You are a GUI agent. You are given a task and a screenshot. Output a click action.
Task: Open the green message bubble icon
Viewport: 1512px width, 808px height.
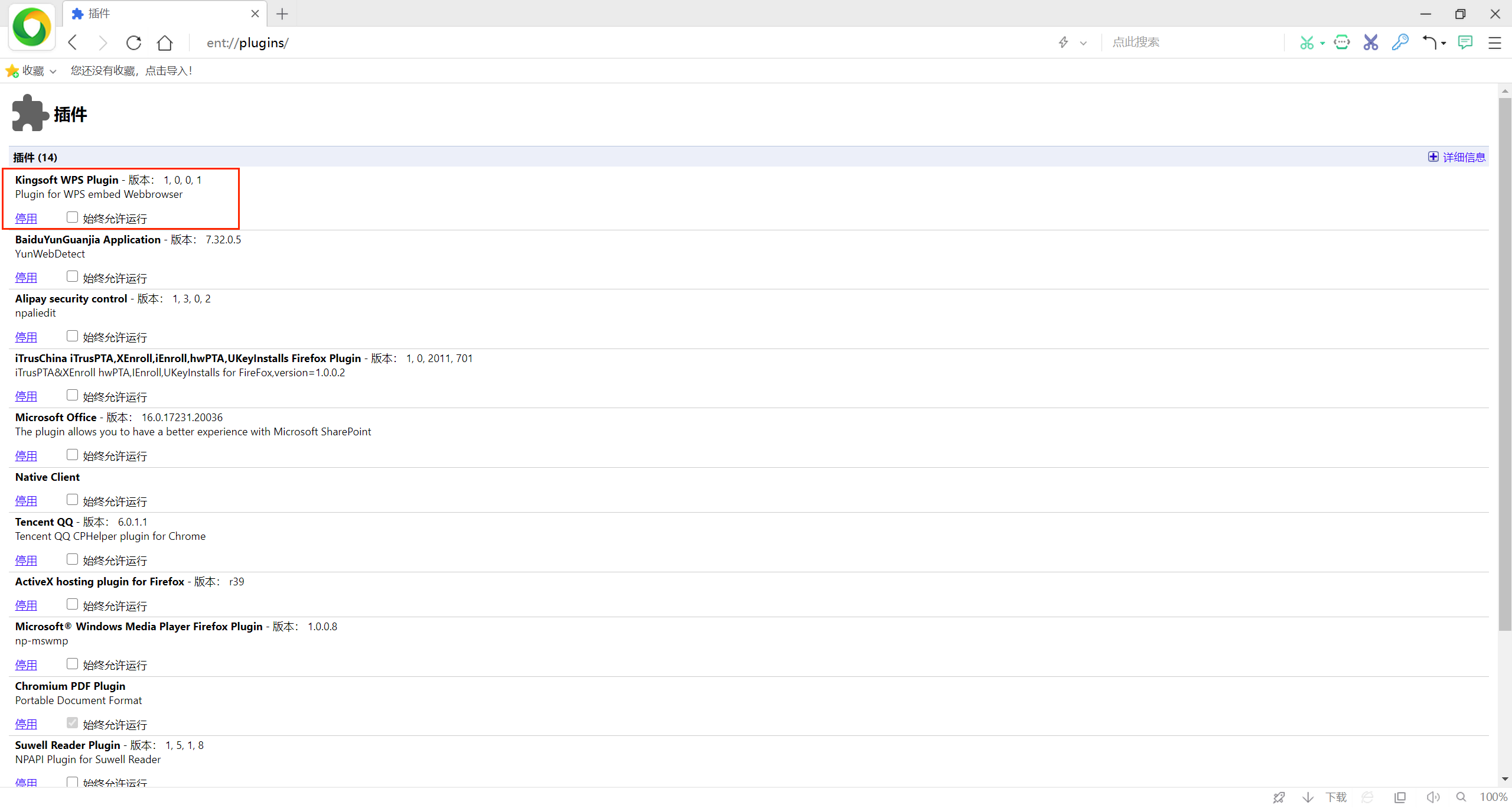(1465, 43)
